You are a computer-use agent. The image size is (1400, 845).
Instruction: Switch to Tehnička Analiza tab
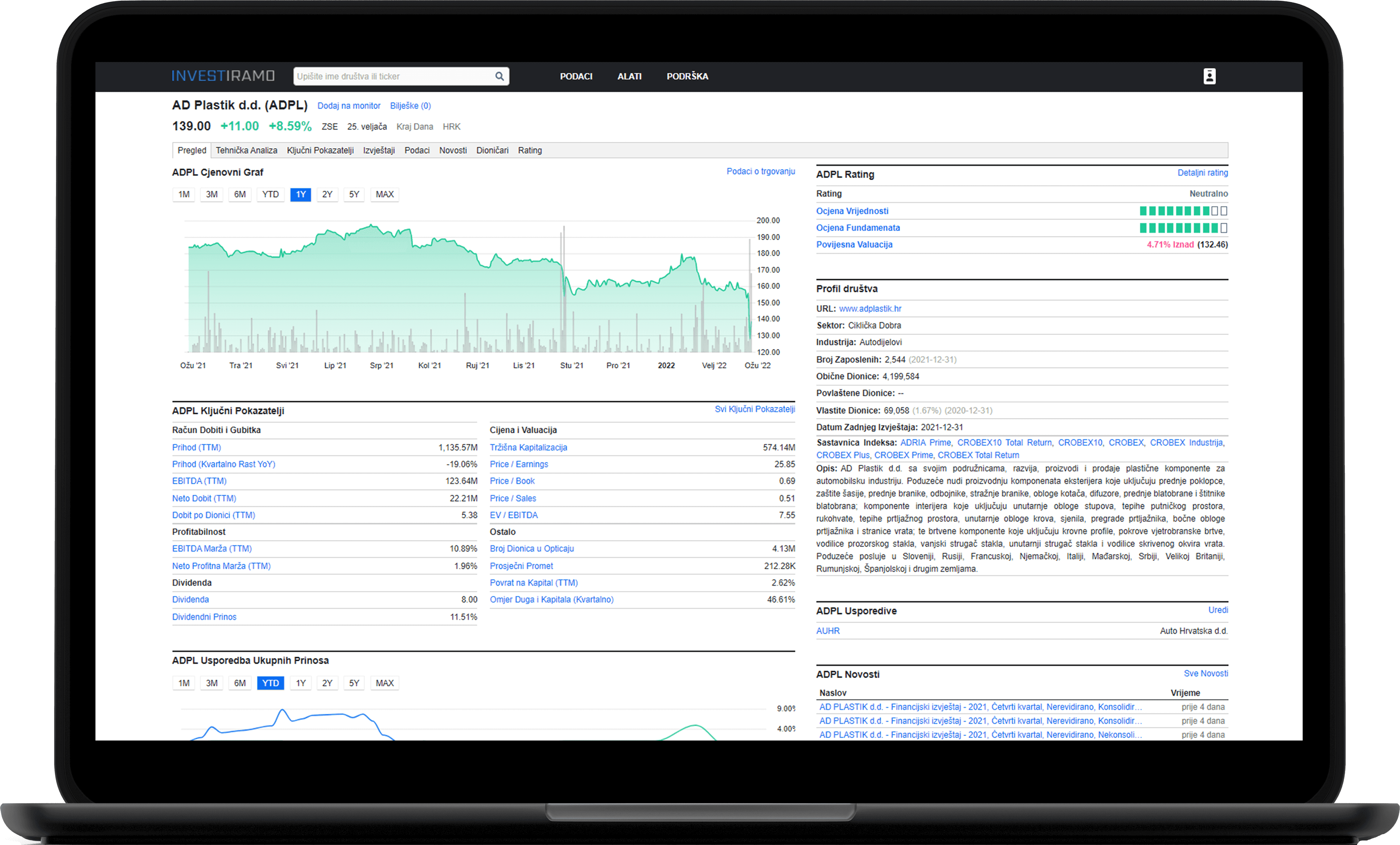[246, 150]
